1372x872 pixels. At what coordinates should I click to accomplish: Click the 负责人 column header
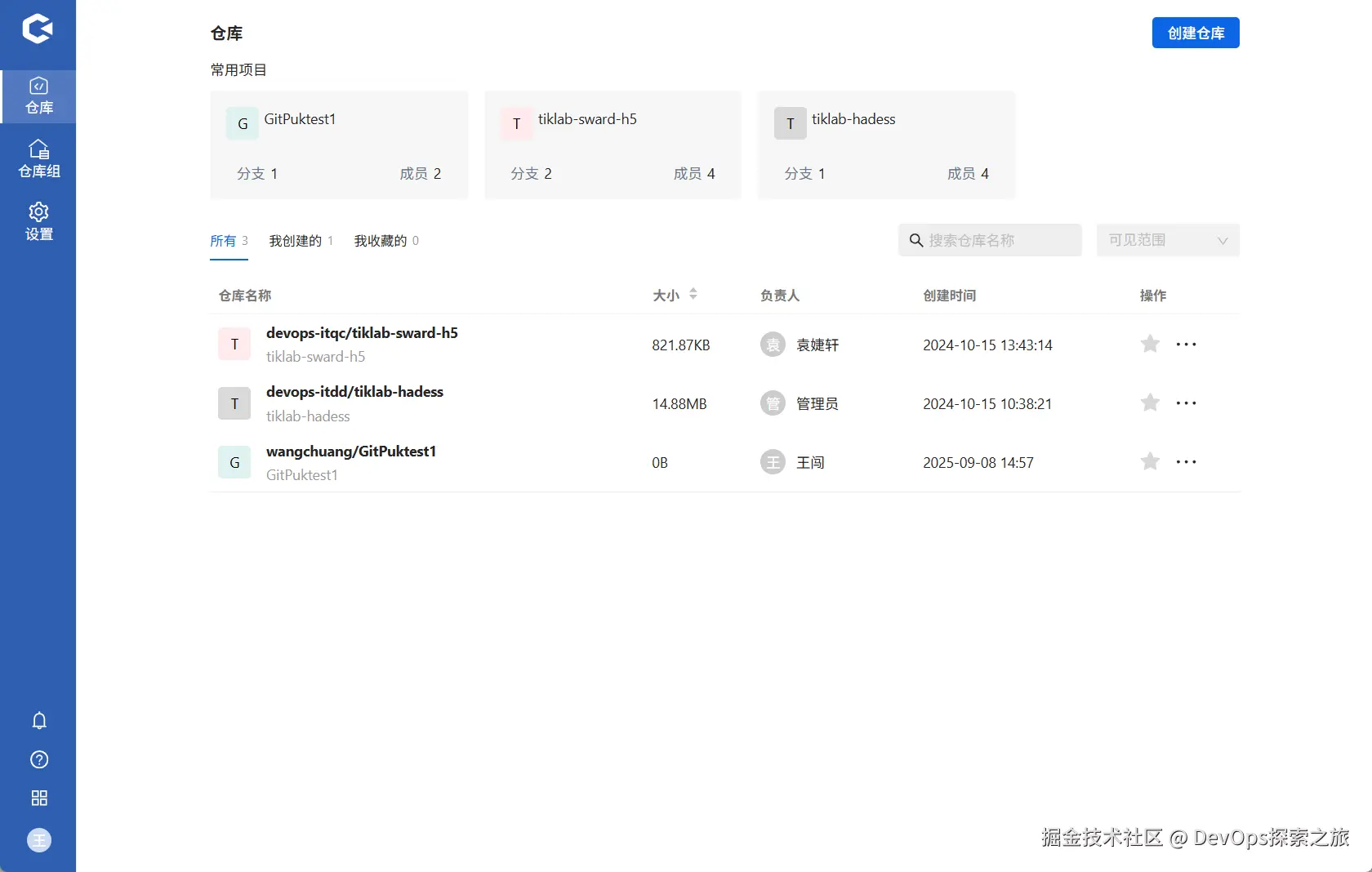(780, 296)
